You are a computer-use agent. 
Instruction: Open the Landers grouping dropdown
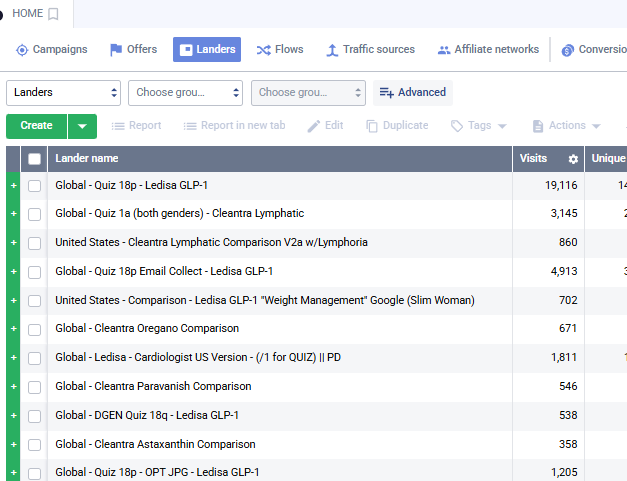pos(63,93)
